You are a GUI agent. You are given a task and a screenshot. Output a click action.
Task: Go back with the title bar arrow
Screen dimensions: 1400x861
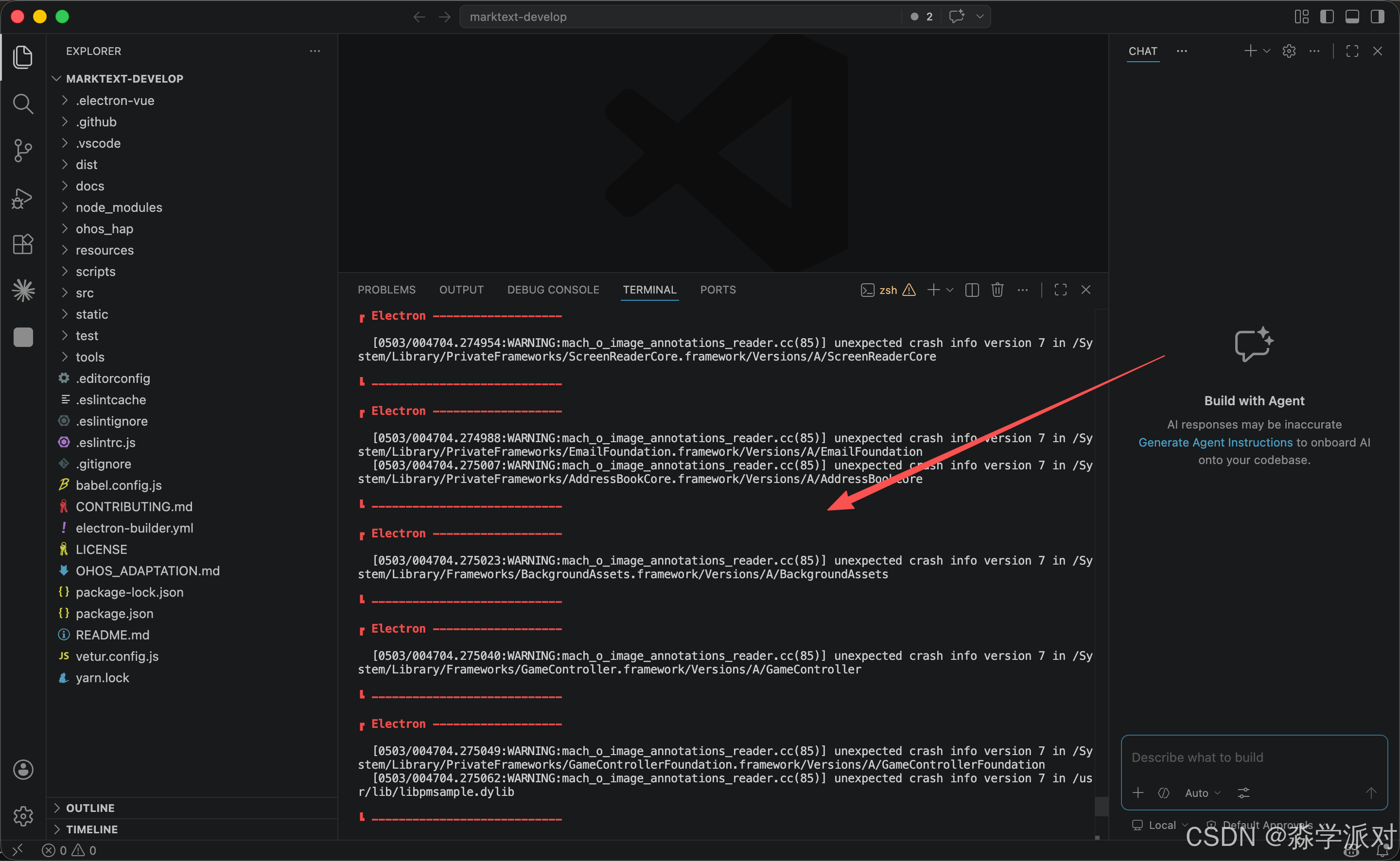coord(419,17)
